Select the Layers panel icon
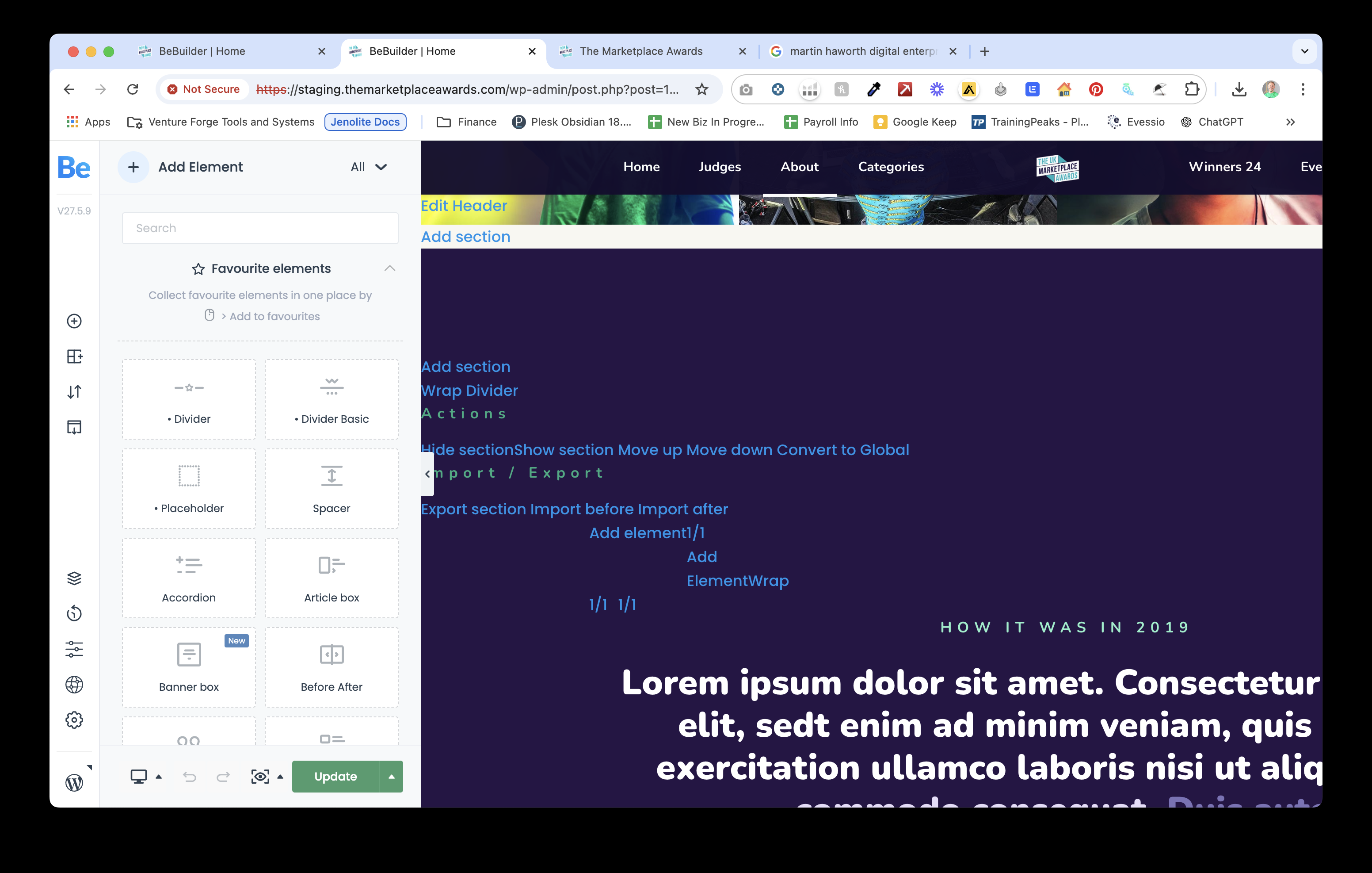Screen dimensions: 1372x873 (75, 578)
